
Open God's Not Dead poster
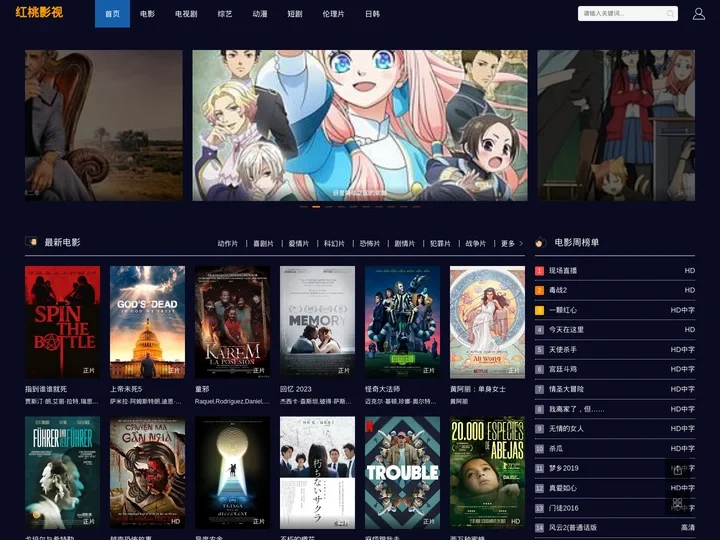click(147, 322)
